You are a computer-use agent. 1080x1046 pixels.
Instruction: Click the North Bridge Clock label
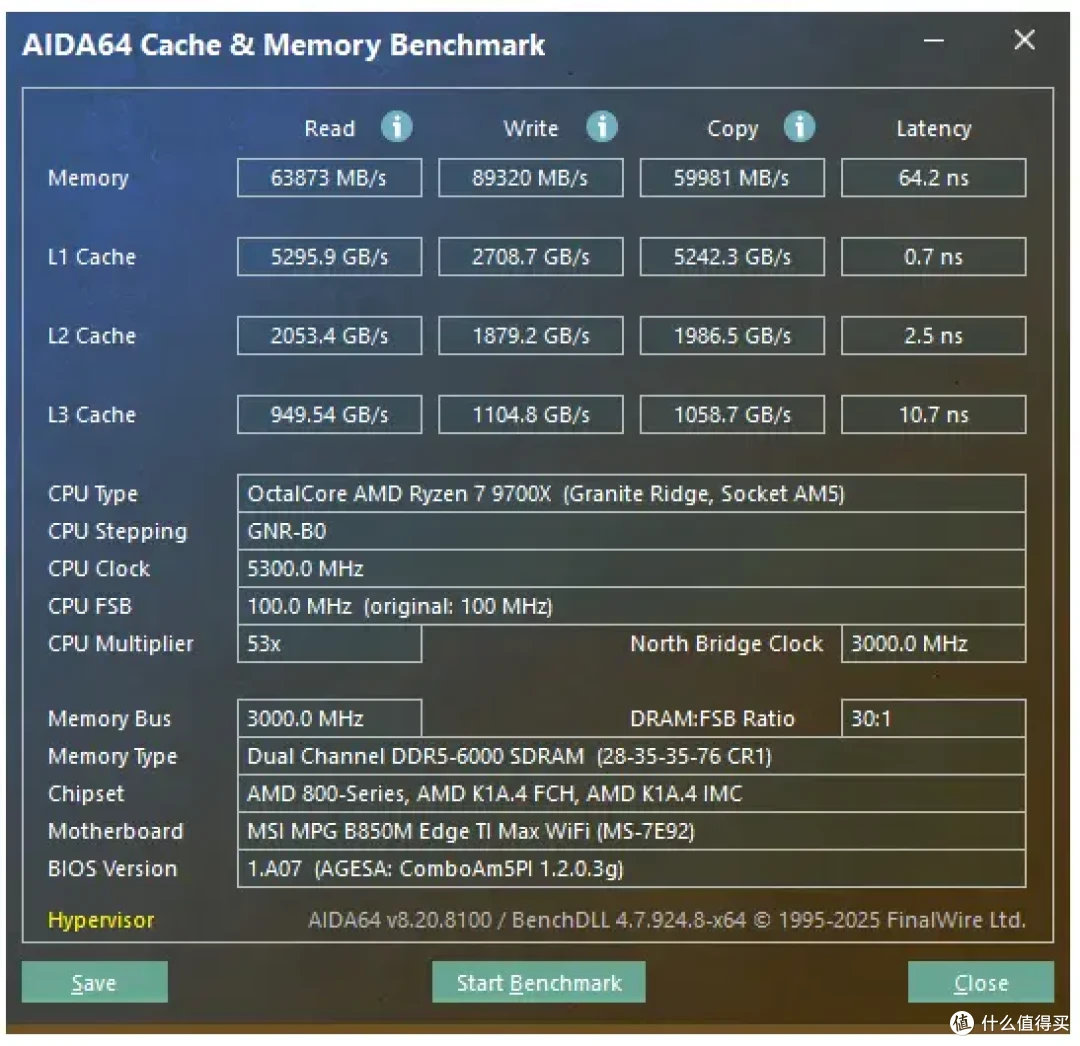coord(726,644)
